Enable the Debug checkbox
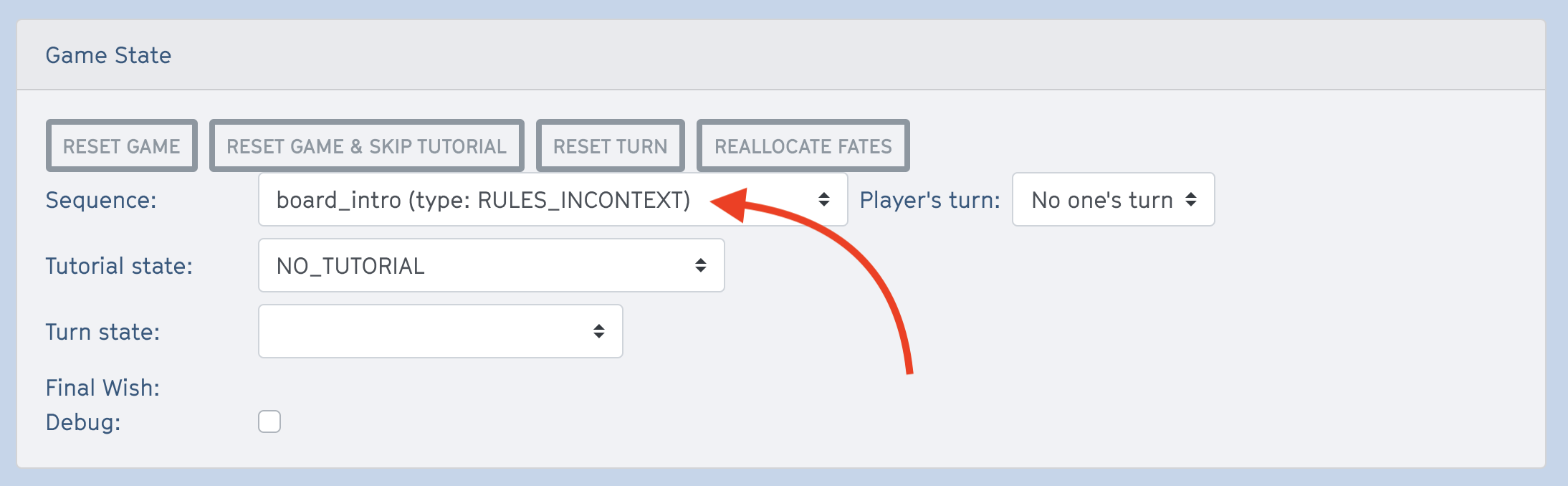Viewport: 1568px width, 486px height. click(x=269, y=421)
